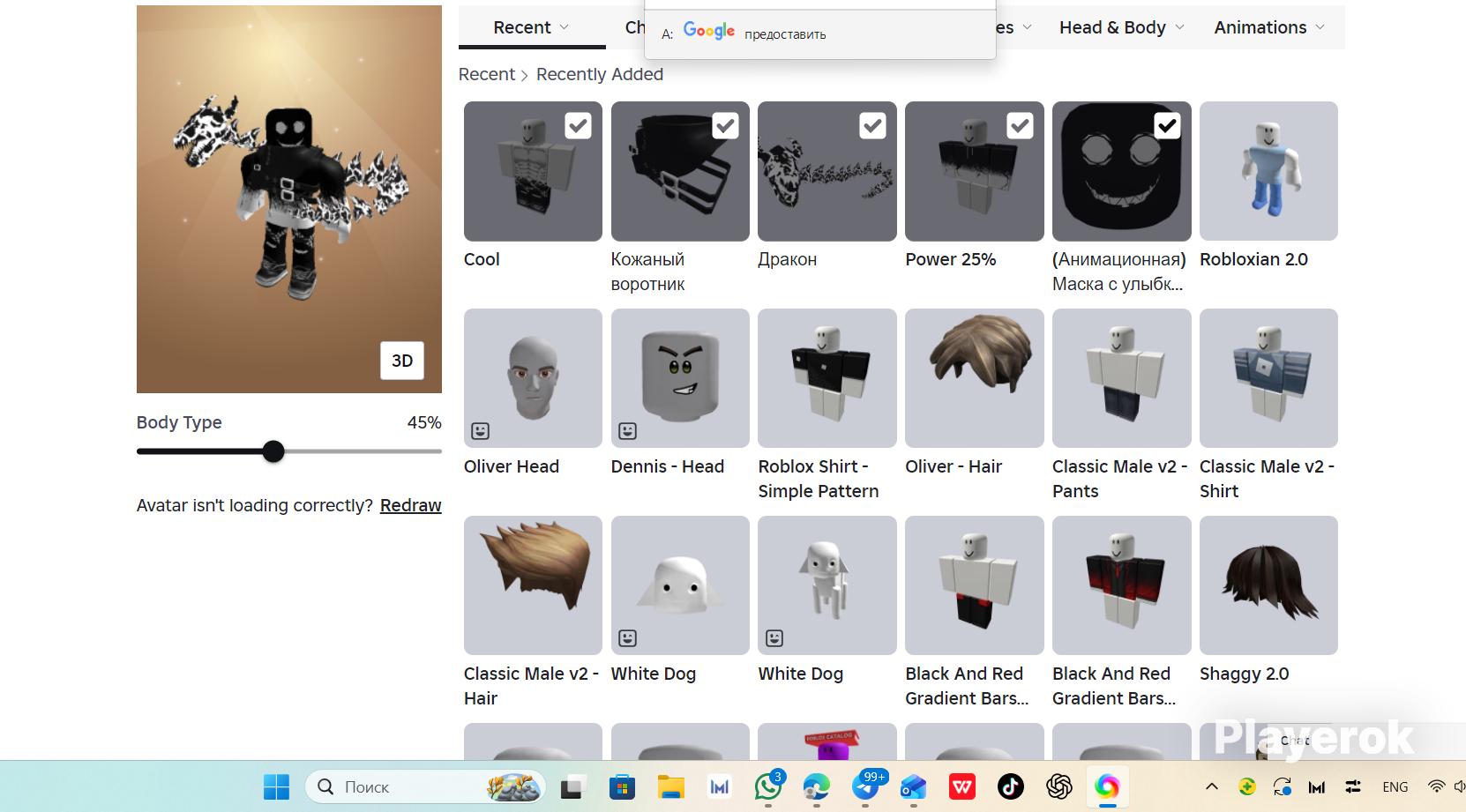Click the sliders settings tray icon
Image resolution: width=1466 pixels, height=812 pixels.
[1353, 786]
